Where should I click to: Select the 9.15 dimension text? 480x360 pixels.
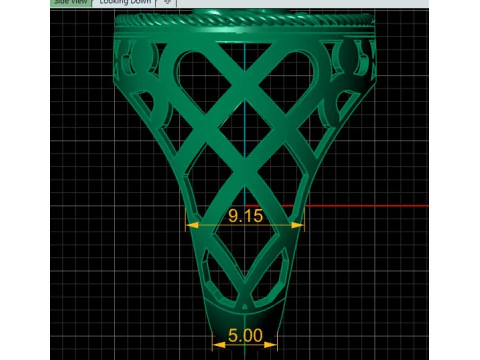[246, 216]
